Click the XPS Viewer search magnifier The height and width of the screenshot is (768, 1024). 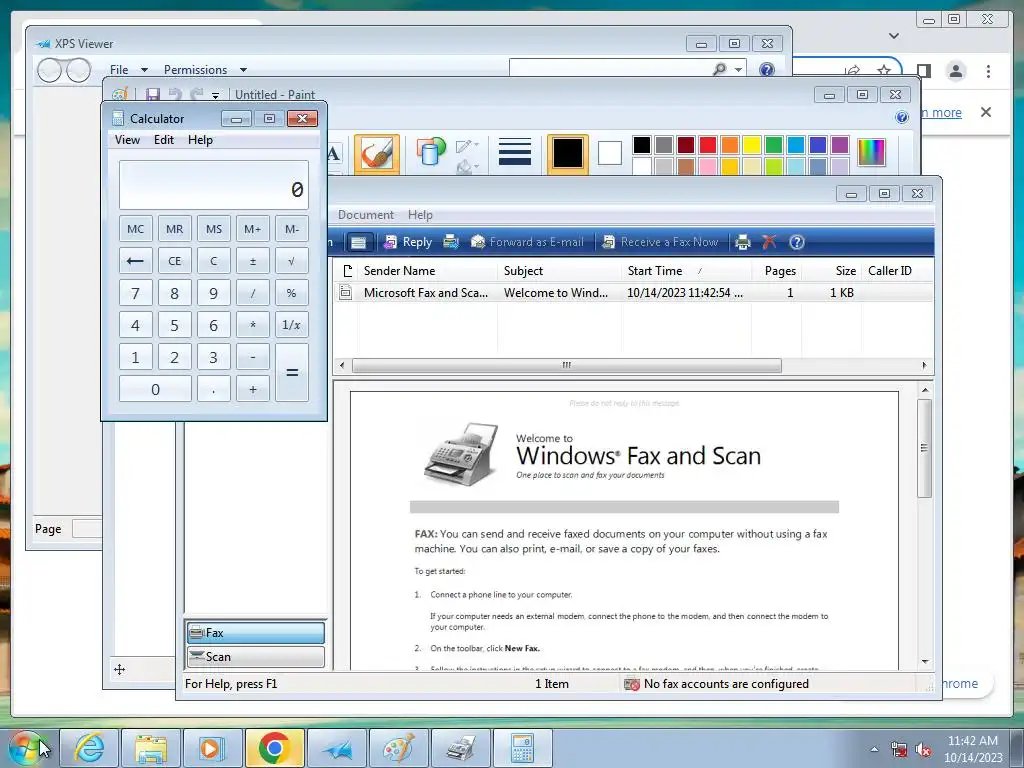(720, 69)
